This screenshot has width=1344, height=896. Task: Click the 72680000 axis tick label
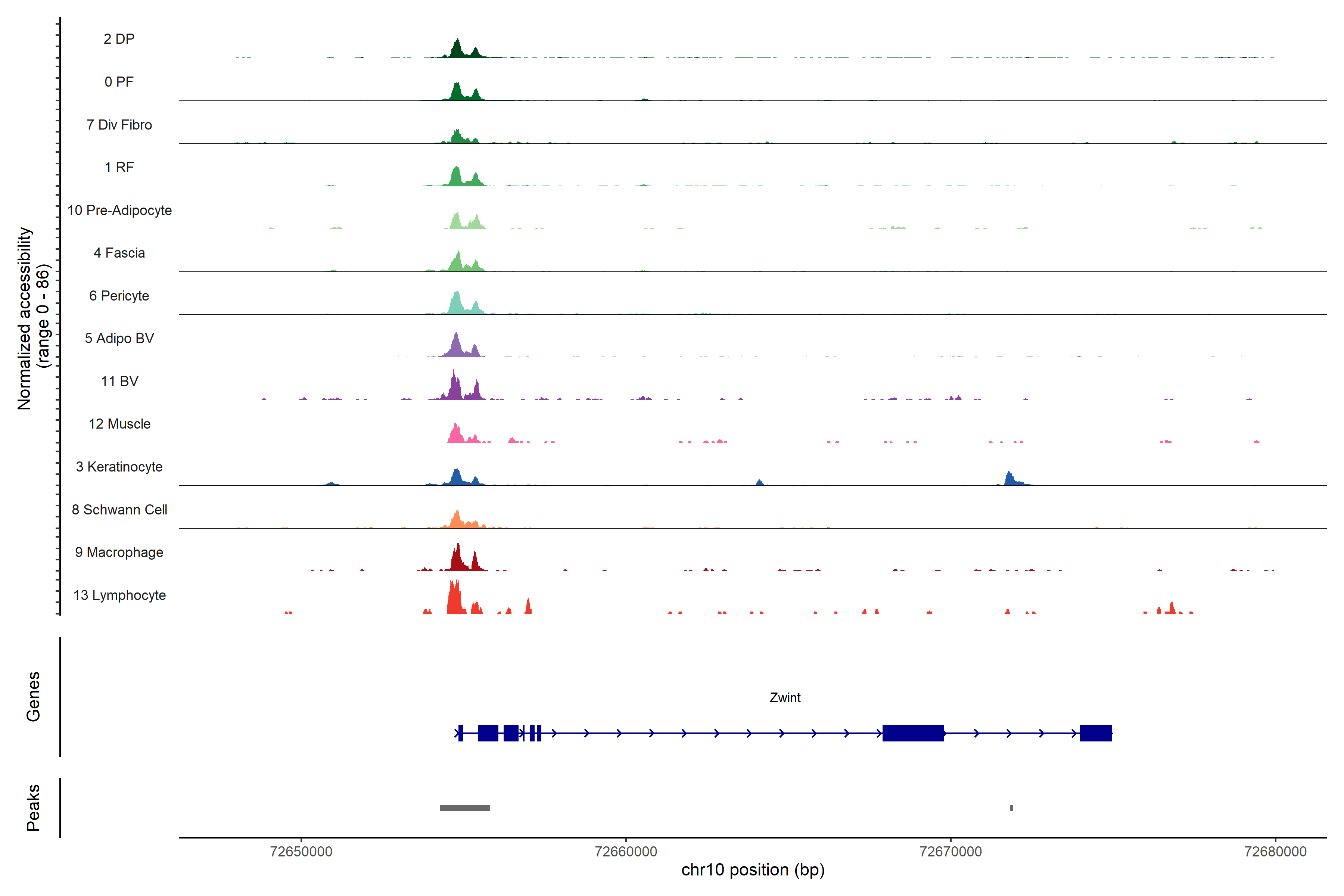click(1275, 852)
